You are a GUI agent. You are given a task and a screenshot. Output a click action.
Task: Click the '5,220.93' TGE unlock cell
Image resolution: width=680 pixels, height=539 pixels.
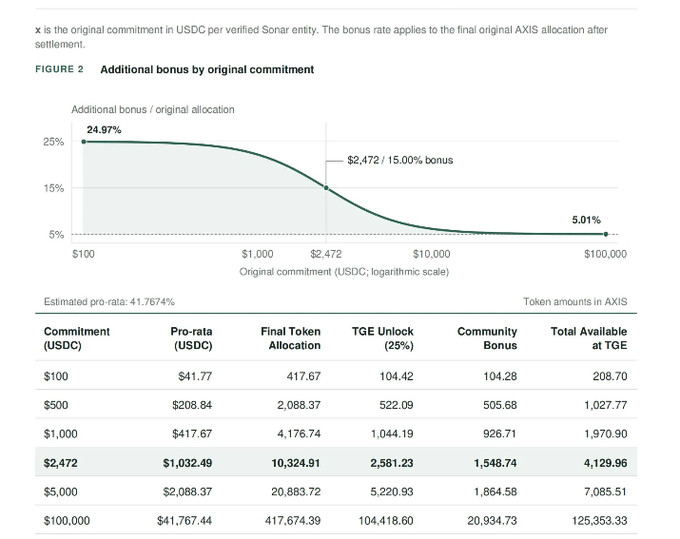(x=392, y=492)
